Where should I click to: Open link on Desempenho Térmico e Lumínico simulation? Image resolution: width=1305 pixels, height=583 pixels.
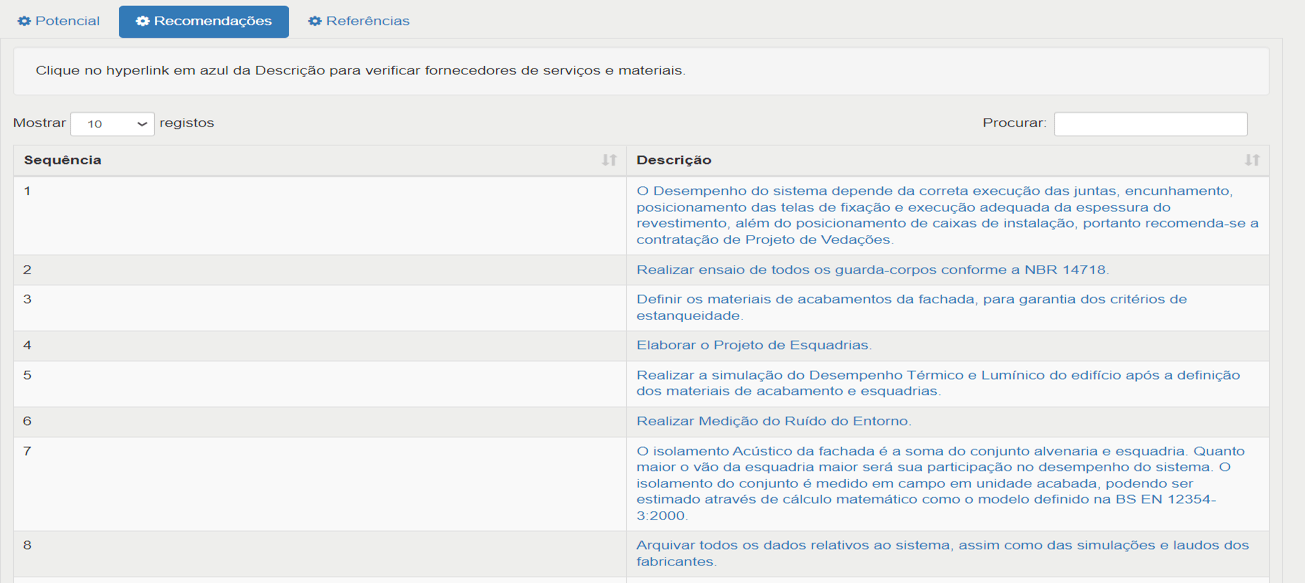[x=938, y=383]
